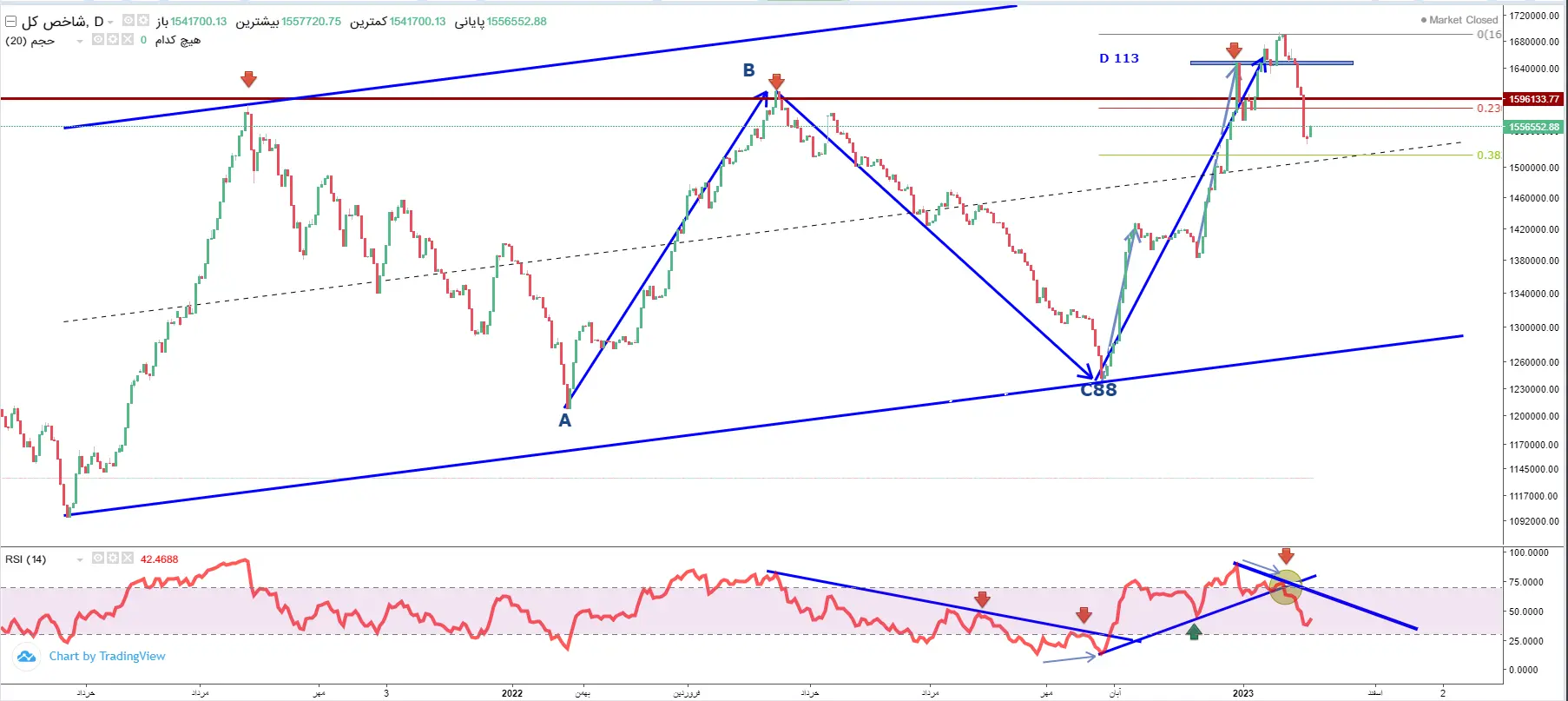The width and height of the screenshot is (1568, 701).
Task: Select the green 1556552.88 current price label
Action: [1534, 127]
